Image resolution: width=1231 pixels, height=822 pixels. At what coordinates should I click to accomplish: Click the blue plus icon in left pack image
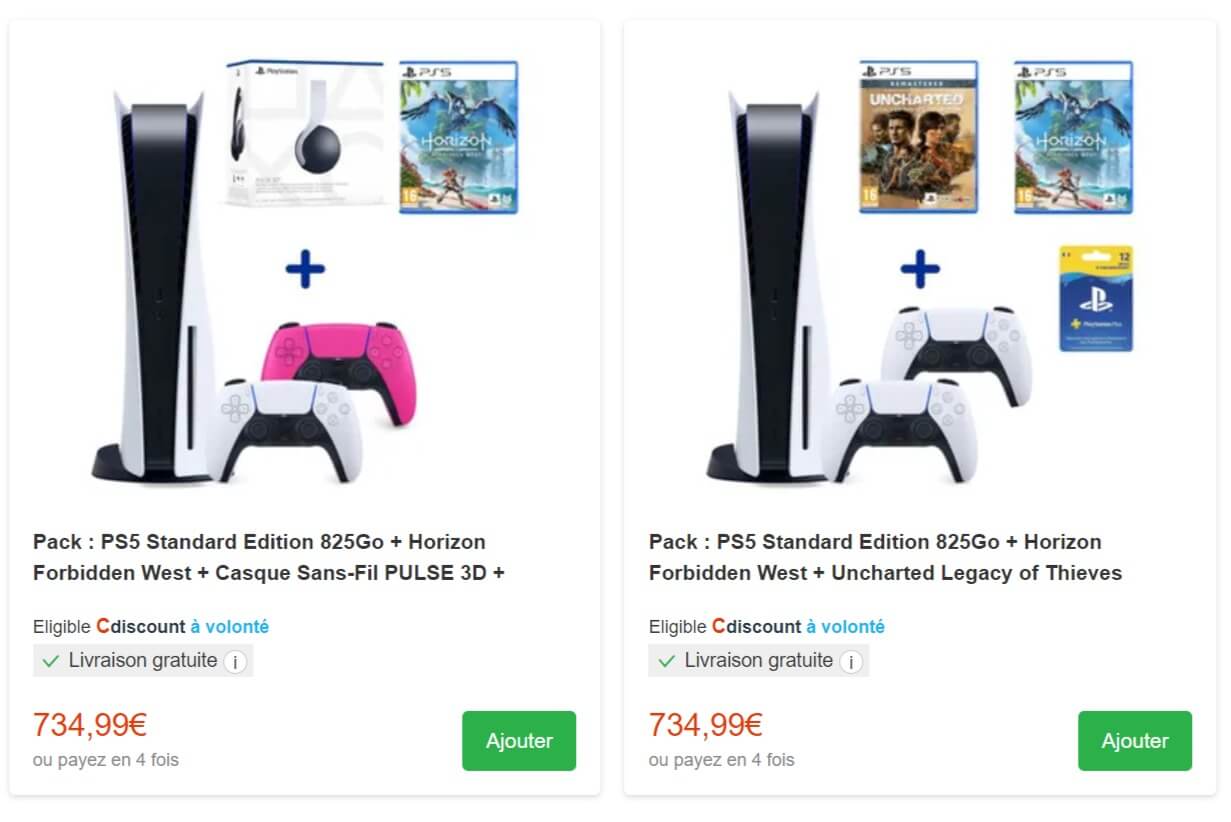(305, 271)
